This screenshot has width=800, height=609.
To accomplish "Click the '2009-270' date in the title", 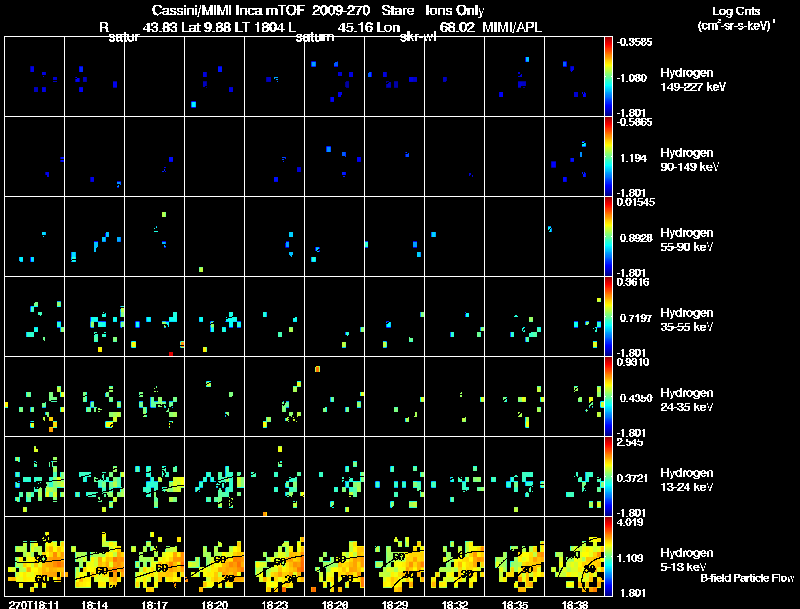I will [340, 10].
